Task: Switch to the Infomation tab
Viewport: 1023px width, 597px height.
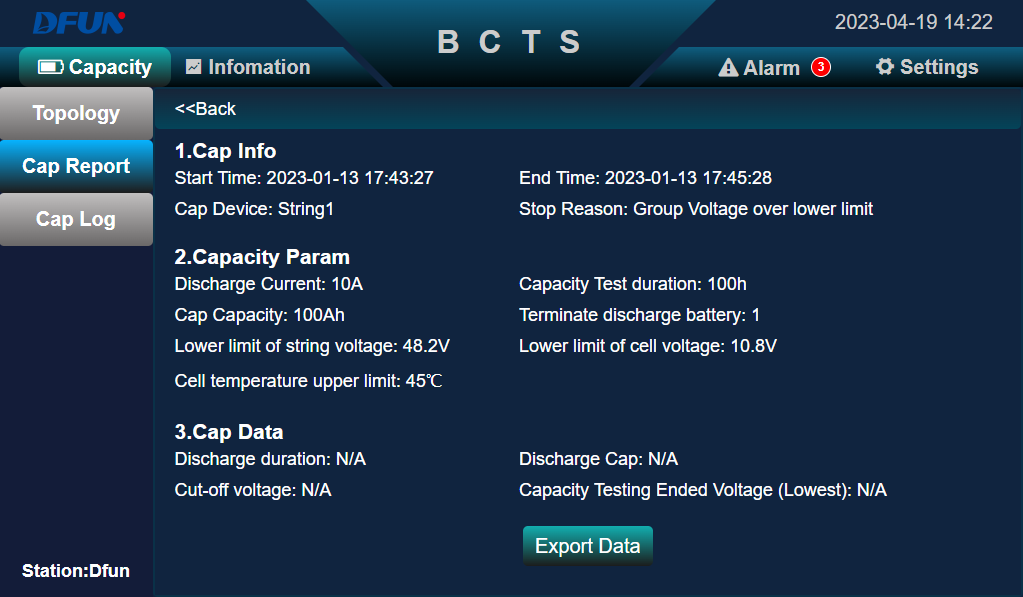Action: pos(258,67)
